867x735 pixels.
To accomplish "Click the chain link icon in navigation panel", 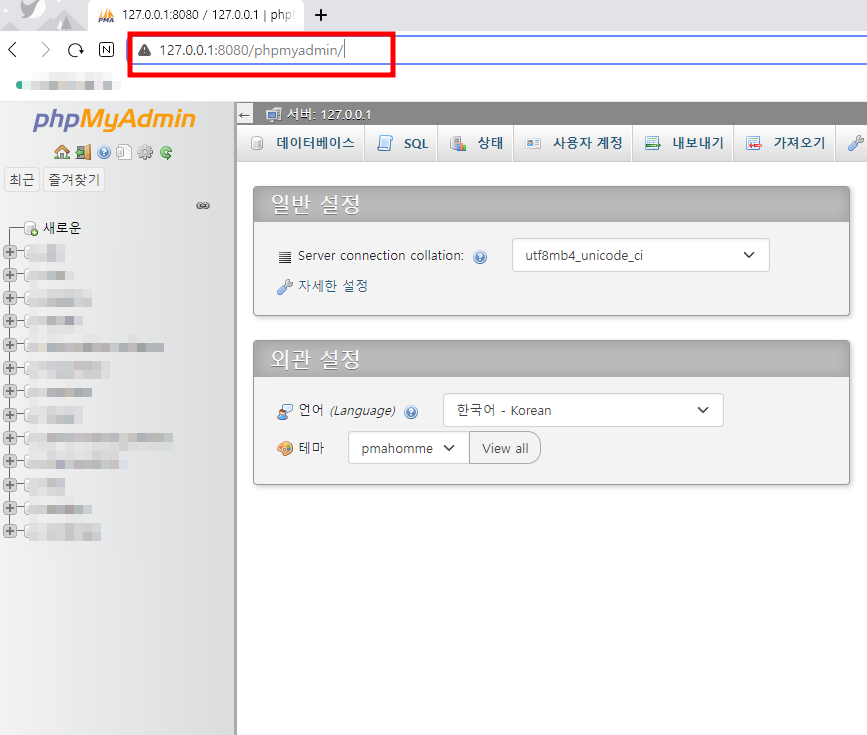I will [x=203, y=206].
